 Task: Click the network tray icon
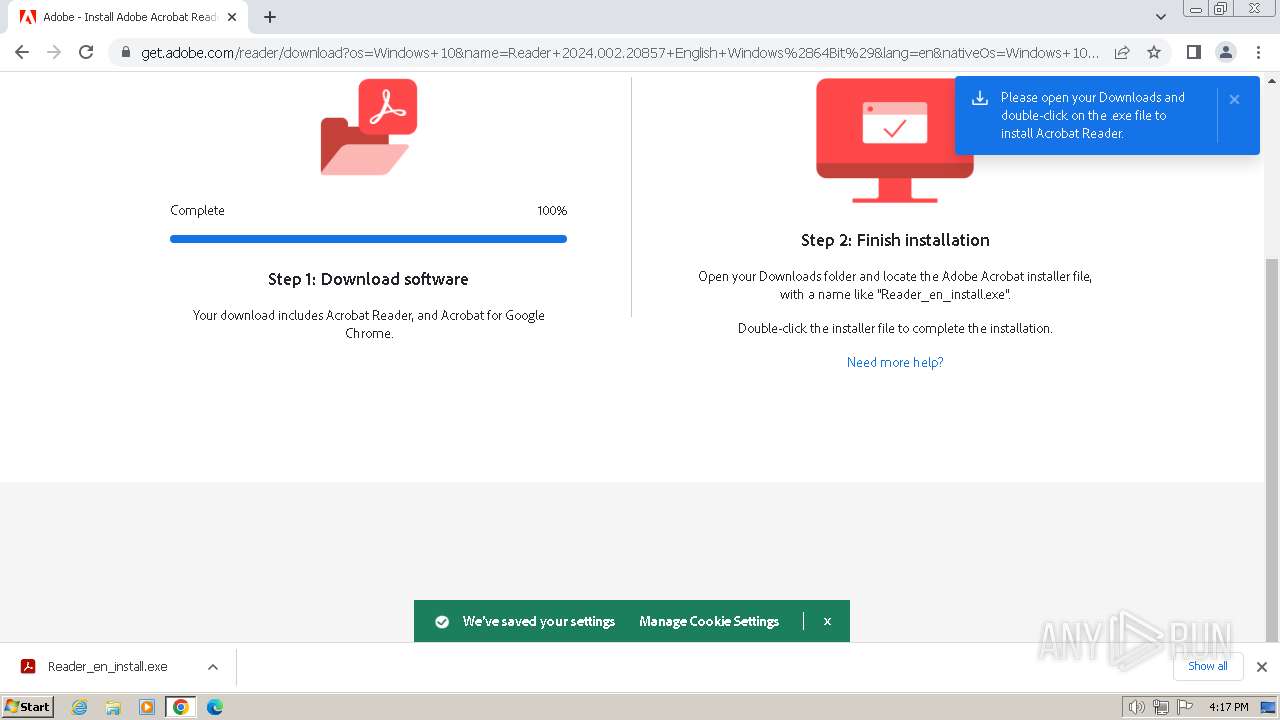click(x=1160, y=707)
